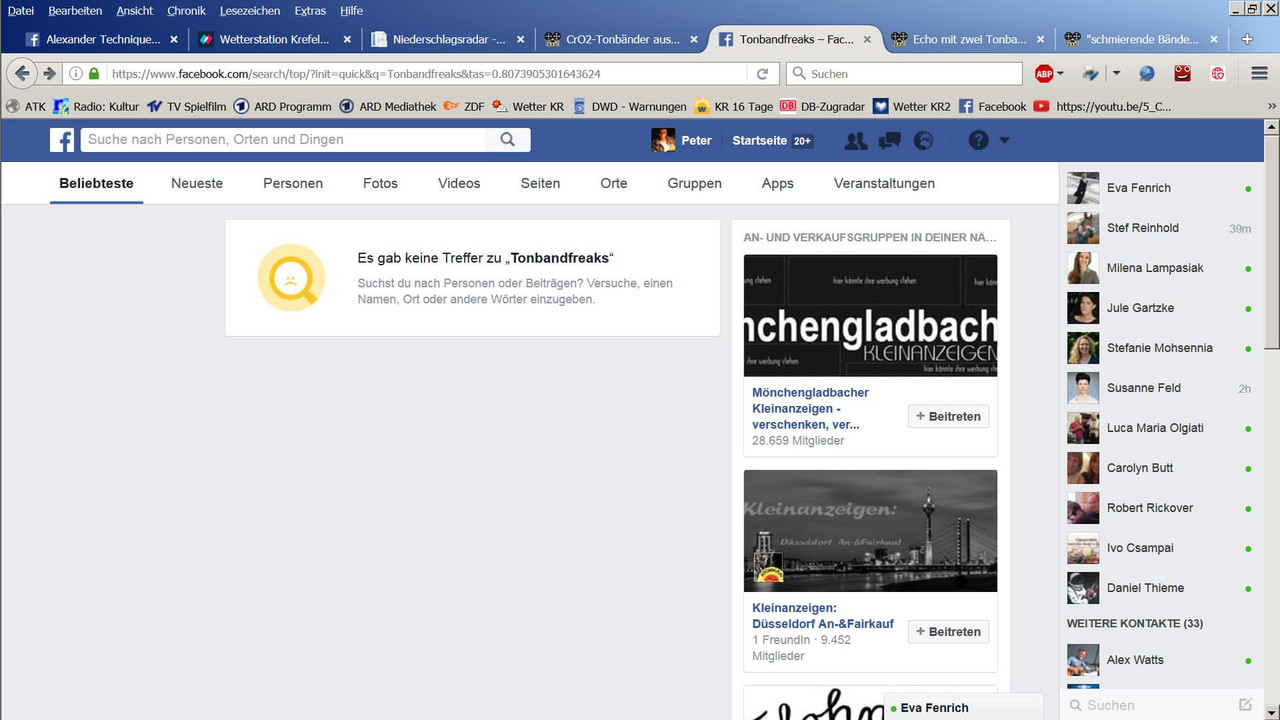Select the Neueste search filter tab
The image size is (1280, 720).
coord(197,183)
